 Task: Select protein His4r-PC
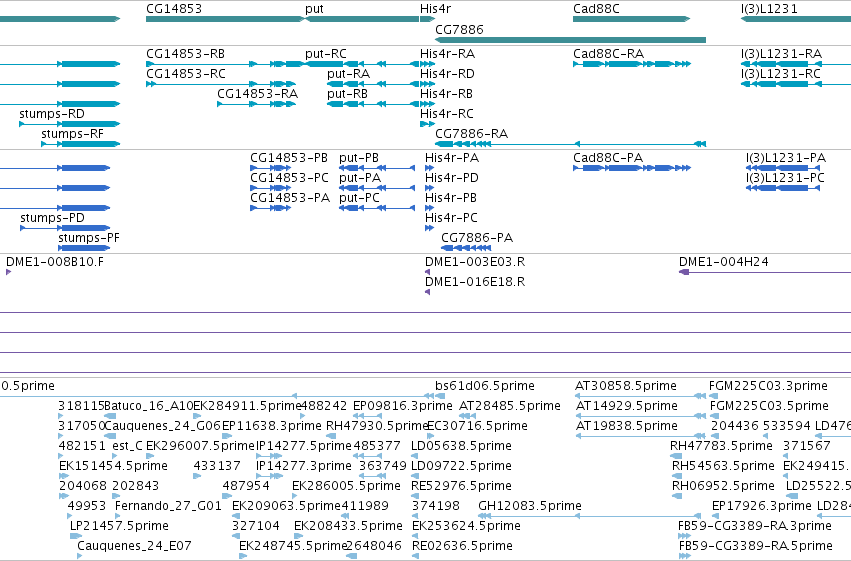[429, 228]
